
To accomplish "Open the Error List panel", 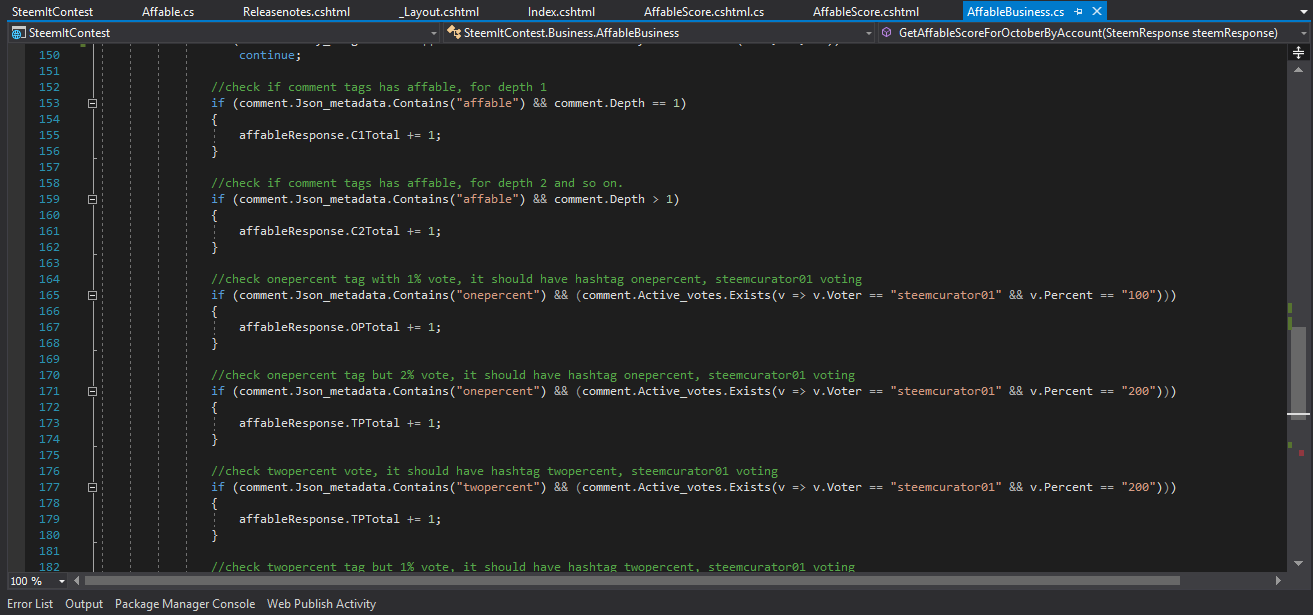I will [30, 604].
